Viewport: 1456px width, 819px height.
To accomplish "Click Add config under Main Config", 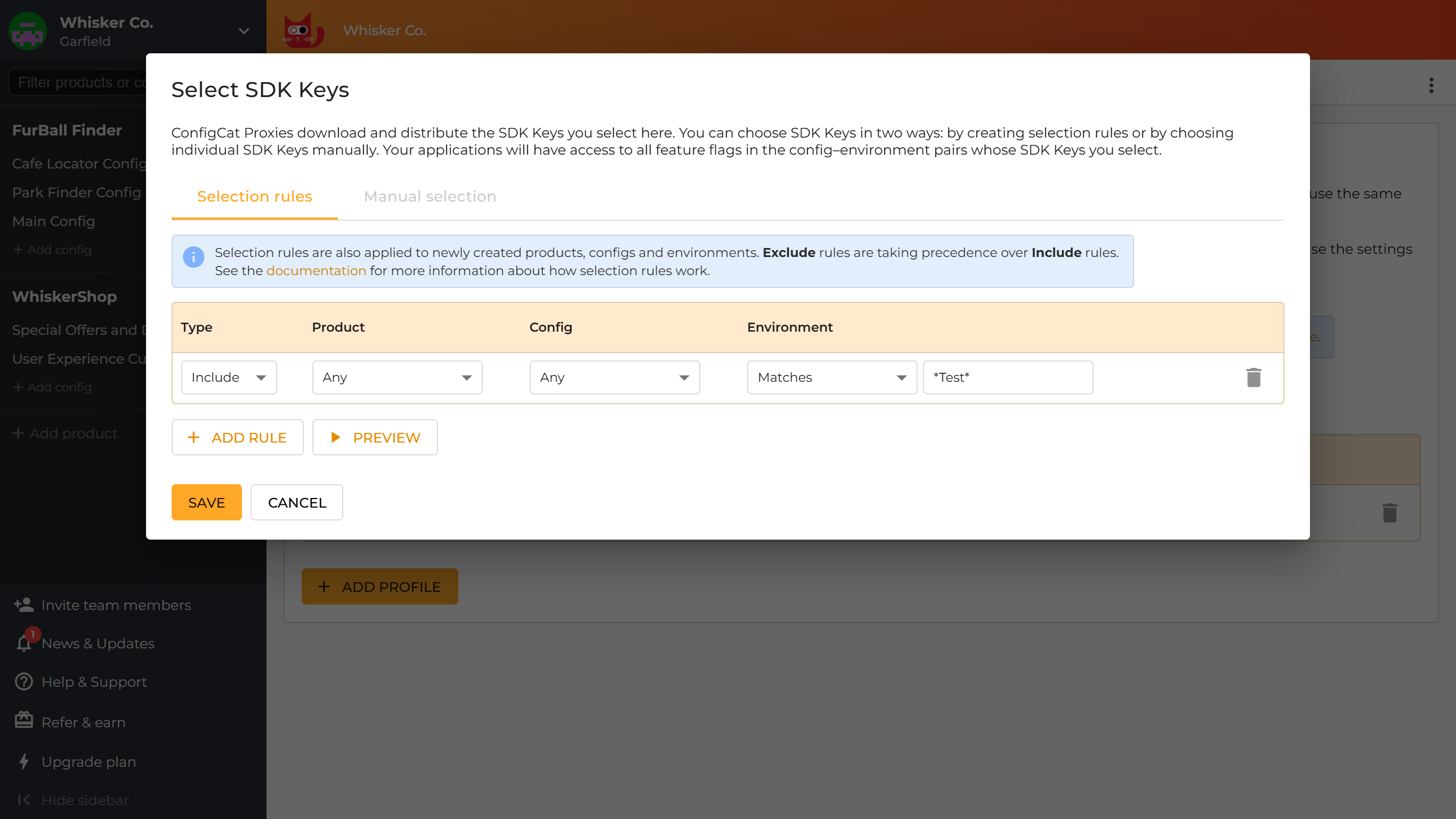I will click(x=52, y=250).
